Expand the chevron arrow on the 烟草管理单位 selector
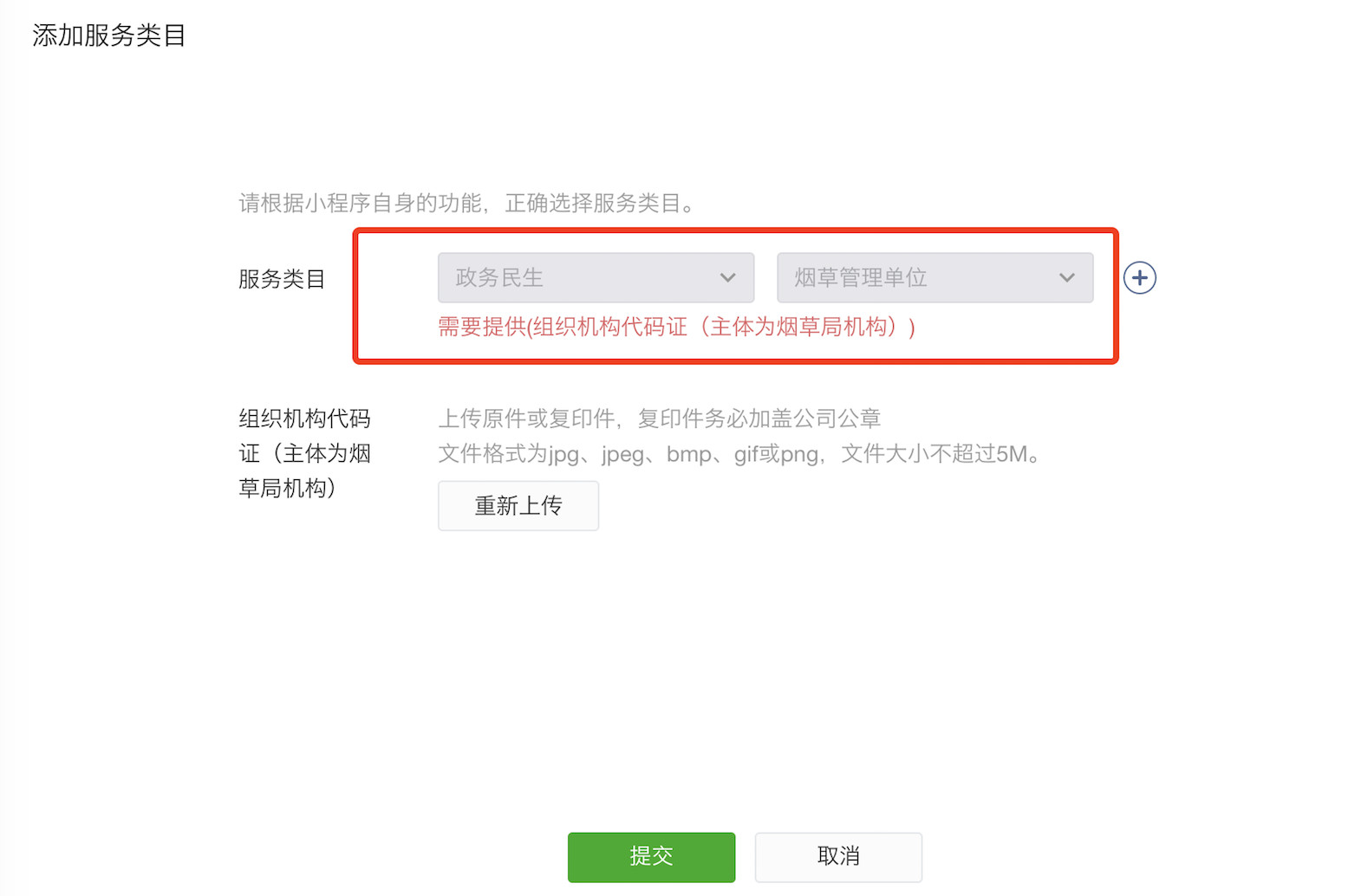The height and width of the screenshot is (896, 1368). (1066, 278)
